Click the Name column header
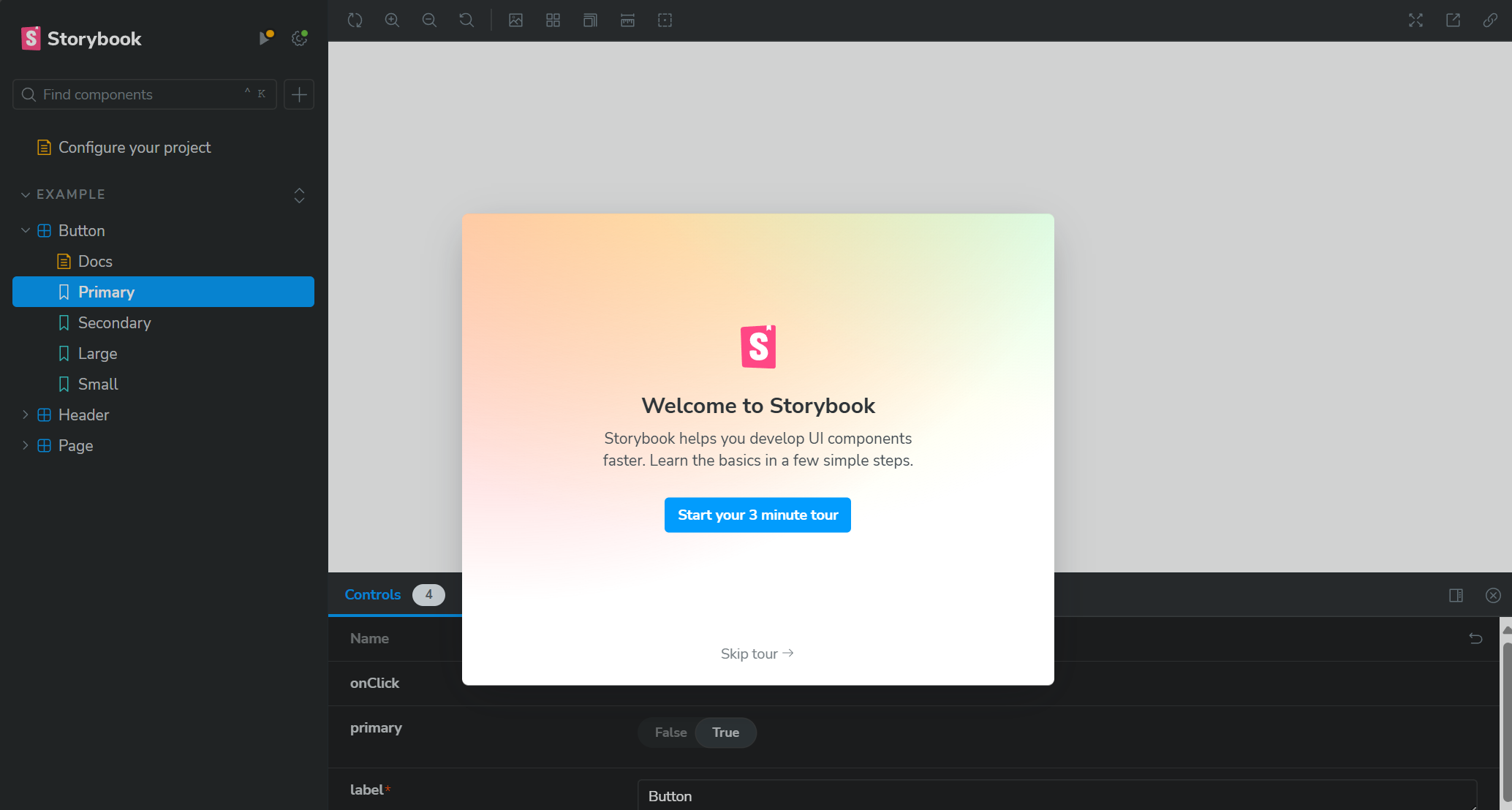Screen dimensions: 1512x810 (369, 638)
